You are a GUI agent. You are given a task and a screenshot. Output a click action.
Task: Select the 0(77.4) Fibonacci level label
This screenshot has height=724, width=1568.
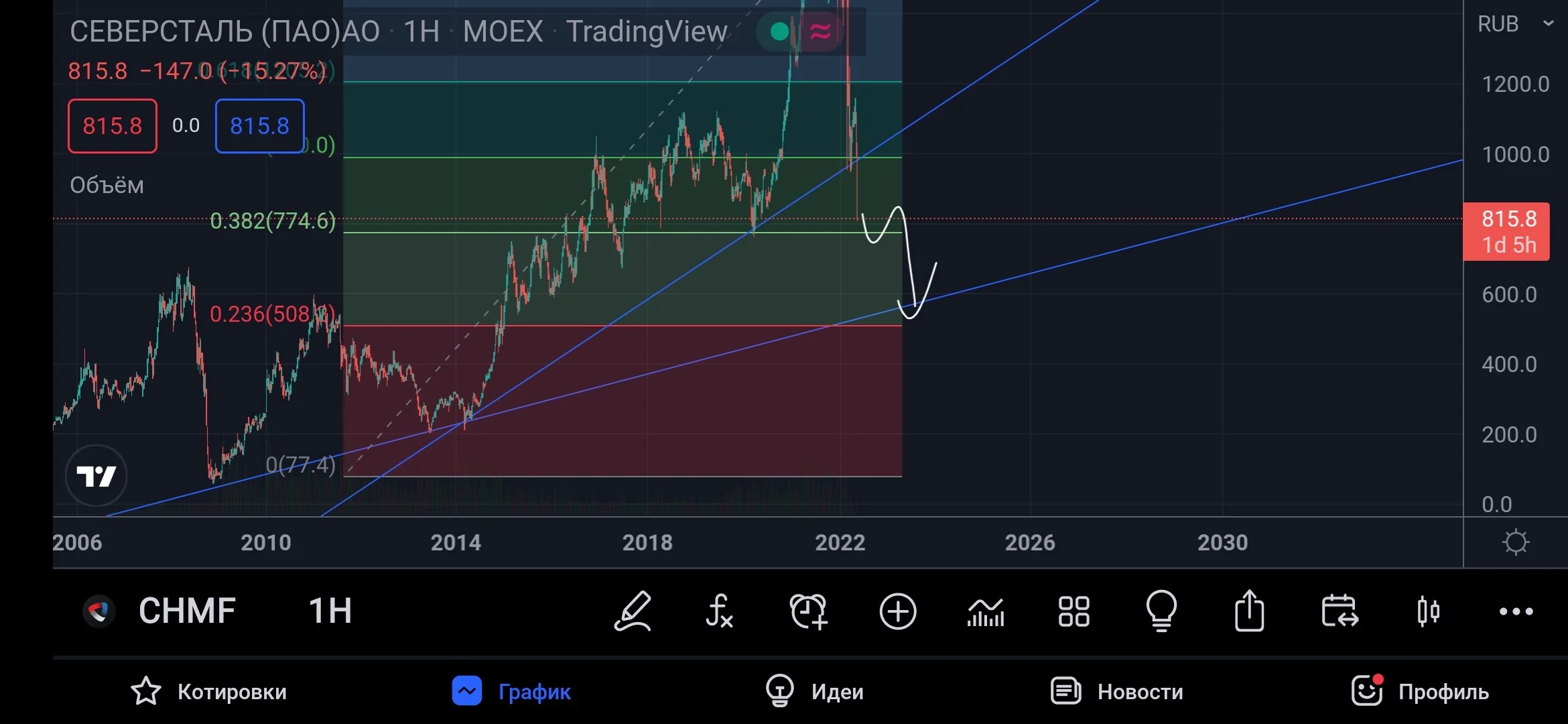click(300, 465)
